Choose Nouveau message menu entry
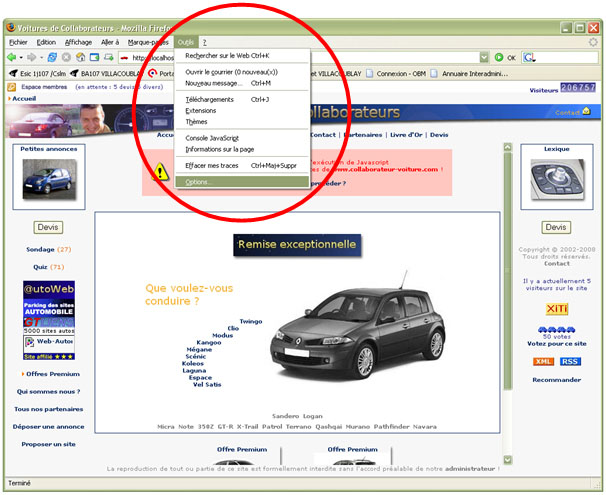This screenshot has height=495, width=606. click(242, 83)
